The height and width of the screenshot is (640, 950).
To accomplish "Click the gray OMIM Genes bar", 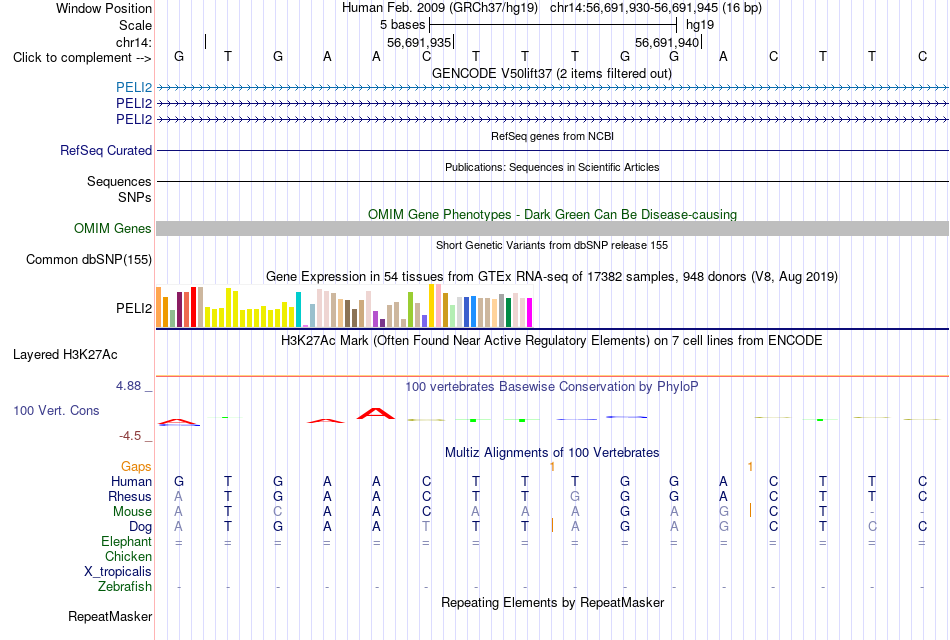I will tap(552, 228).
